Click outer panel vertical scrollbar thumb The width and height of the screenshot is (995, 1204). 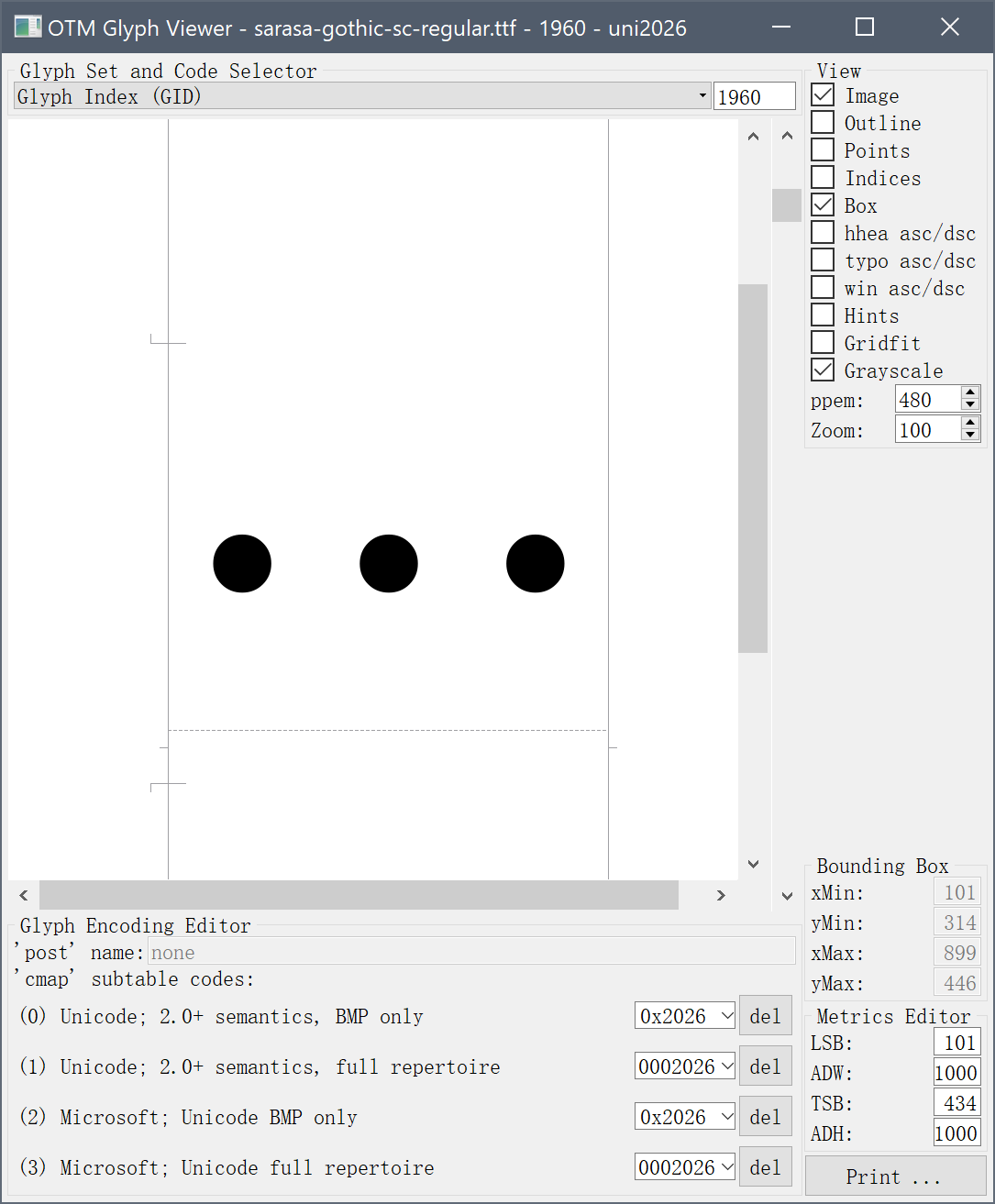(787, 205)
